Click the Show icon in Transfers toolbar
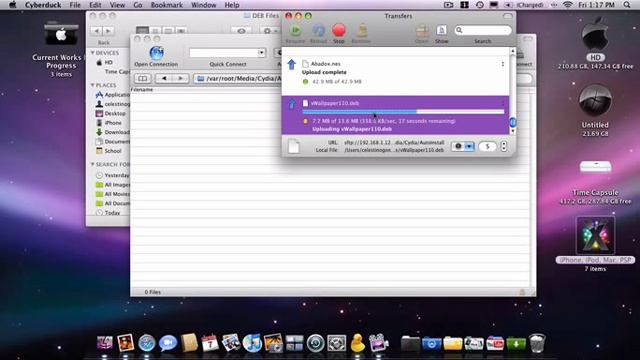The width and height of the screenshot is (640, 360). pyautogui.click(x=441, y=31)
